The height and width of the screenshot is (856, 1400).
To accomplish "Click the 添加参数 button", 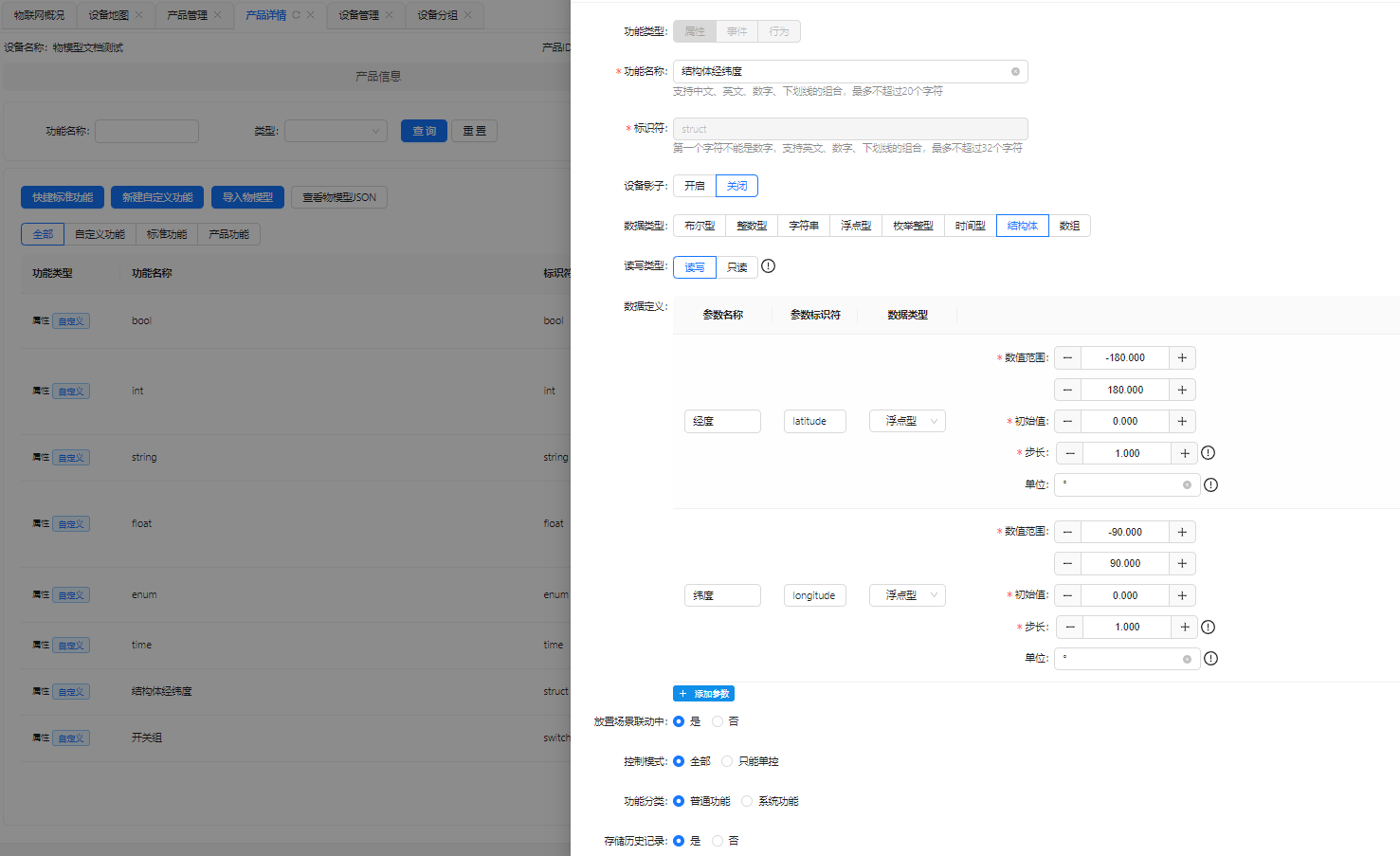I will coord(703,694).
